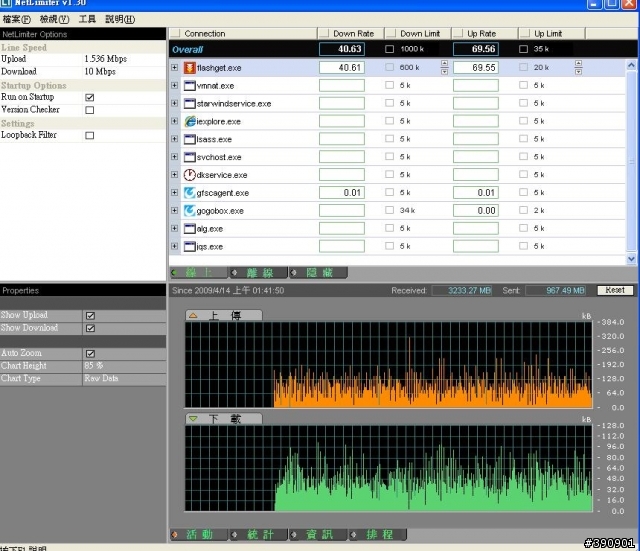
Task: Click the svchost.exe process icon
Action: coord(189,157)
